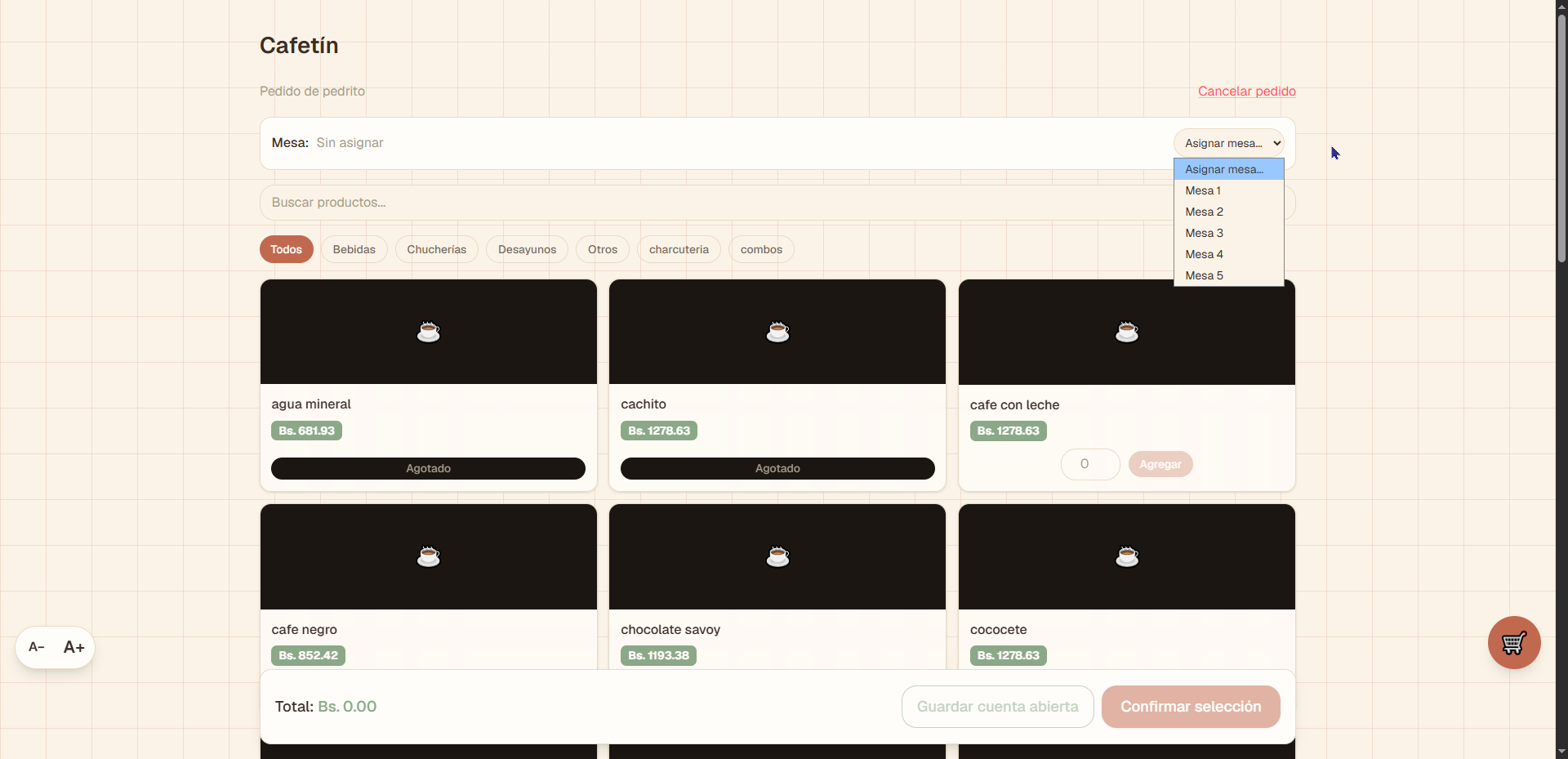Click the Cafetín page heading
Image resolution: width=1568 pixels, height=759 pixels.
[x=299, y=46]
